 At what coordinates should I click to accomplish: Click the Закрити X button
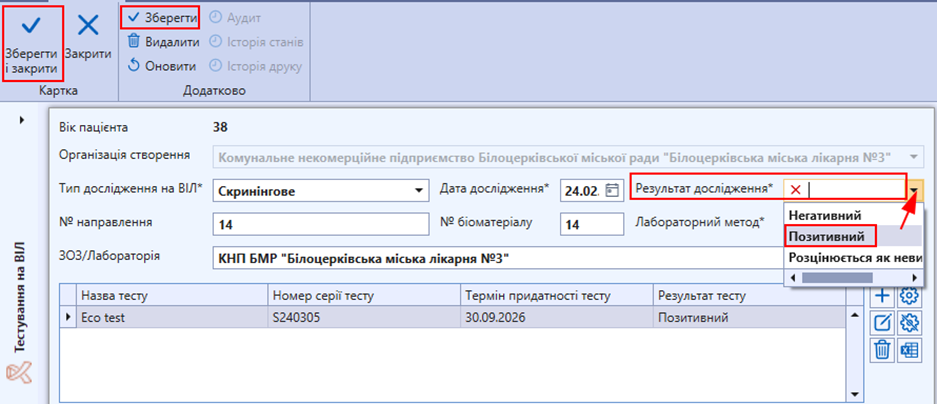[88, 37]
